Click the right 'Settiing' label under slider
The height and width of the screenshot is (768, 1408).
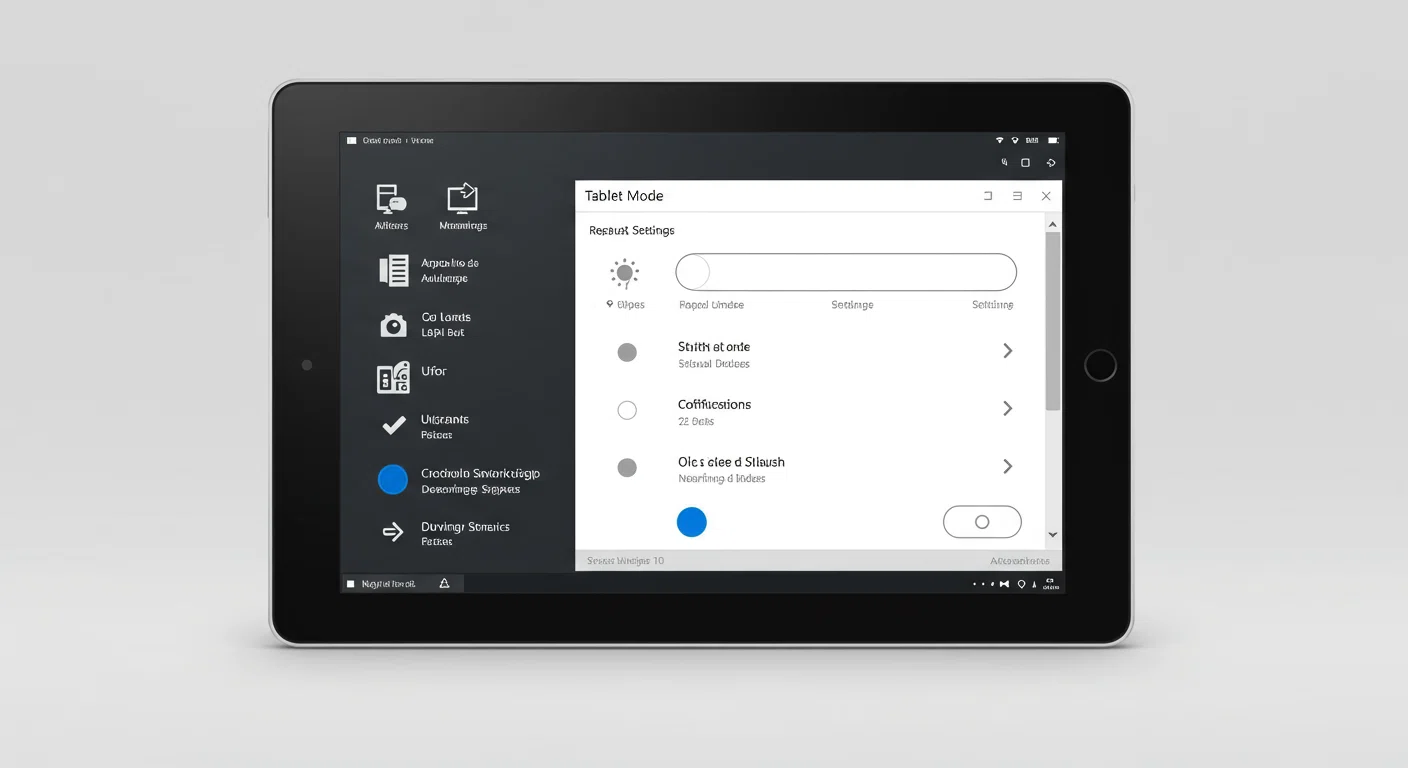pyautogui.click(x=993, y=305)
